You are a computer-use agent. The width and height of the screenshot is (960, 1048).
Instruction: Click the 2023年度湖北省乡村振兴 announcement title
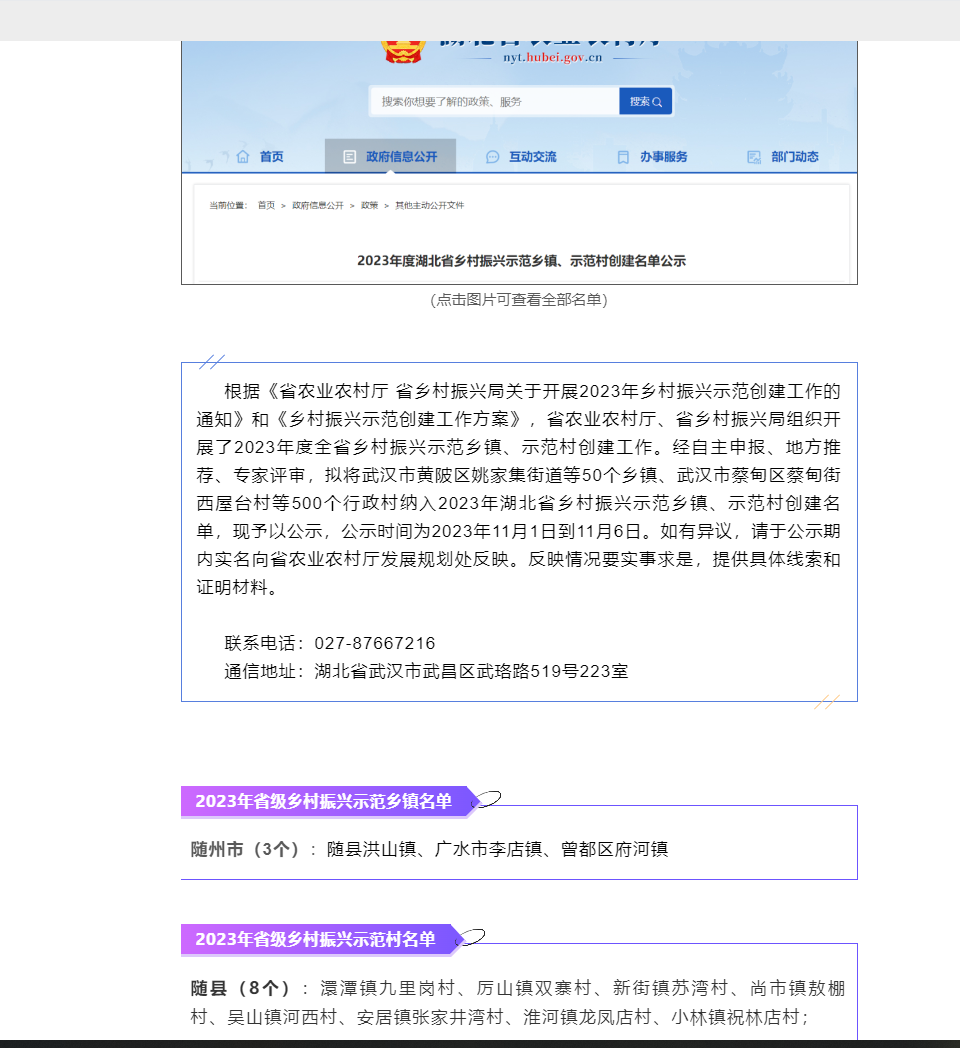click(x=521, y=261)
